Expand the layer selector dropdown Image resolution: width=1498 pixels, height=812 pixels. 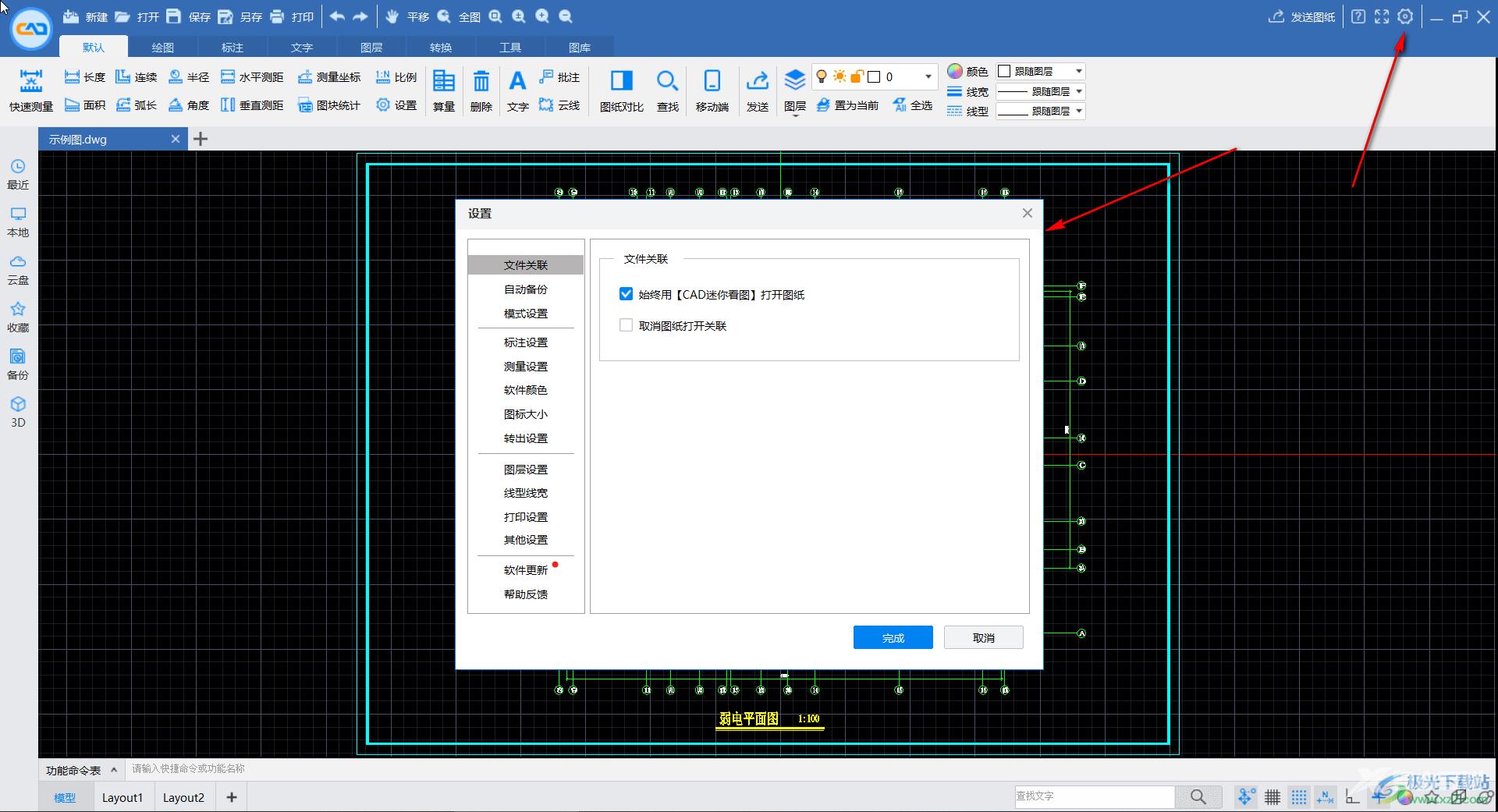928,76
